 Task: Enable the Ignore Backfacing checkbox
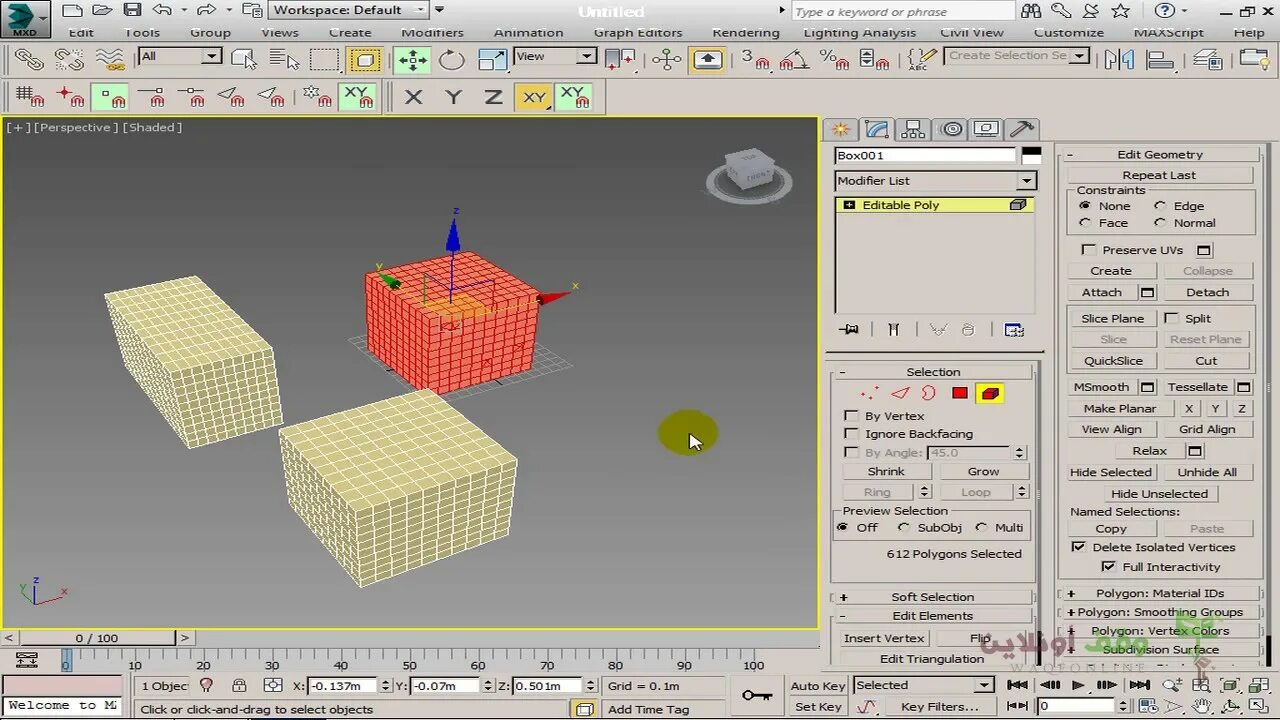pos(852,434)
